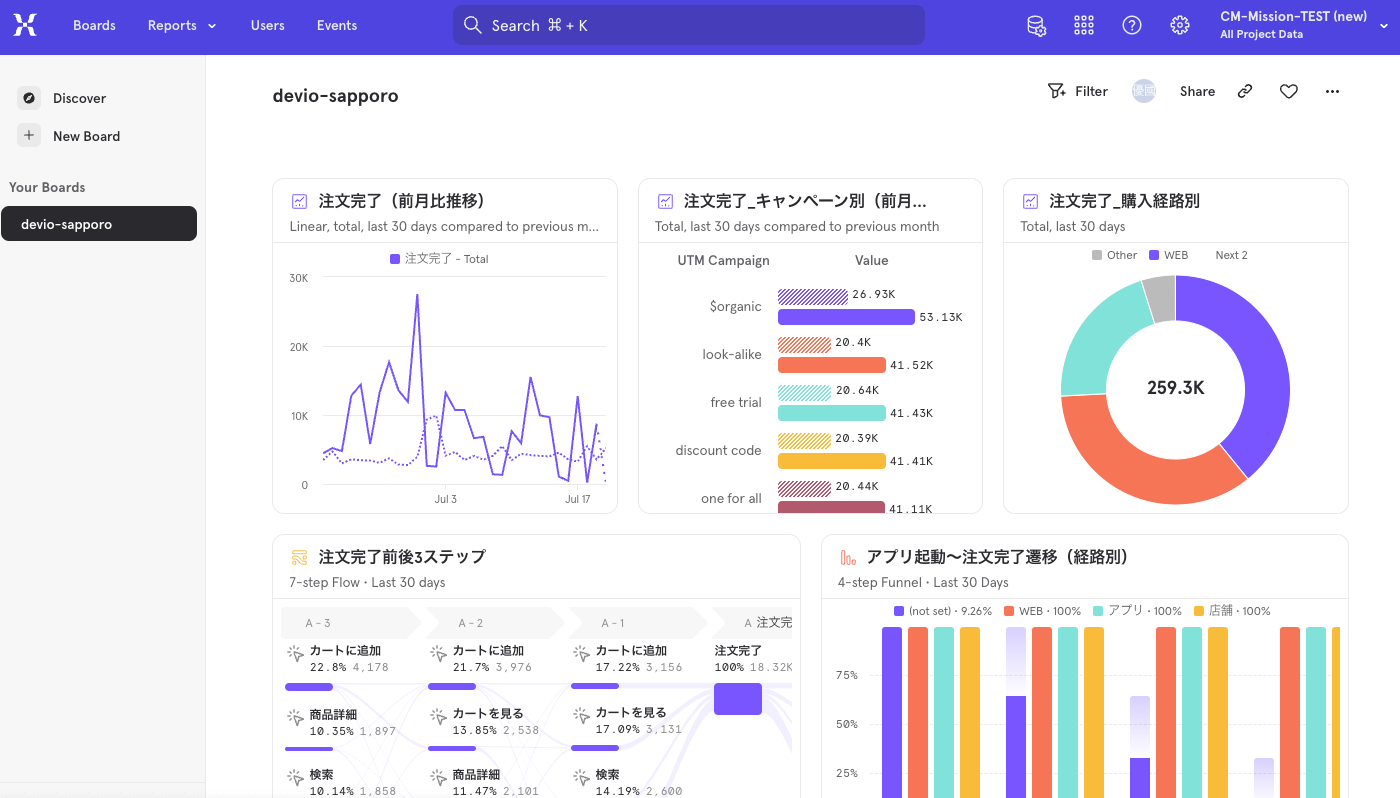This screenshot has height=798, width=1400.
Task: Click the Share button
Action: click(1197, 91)
